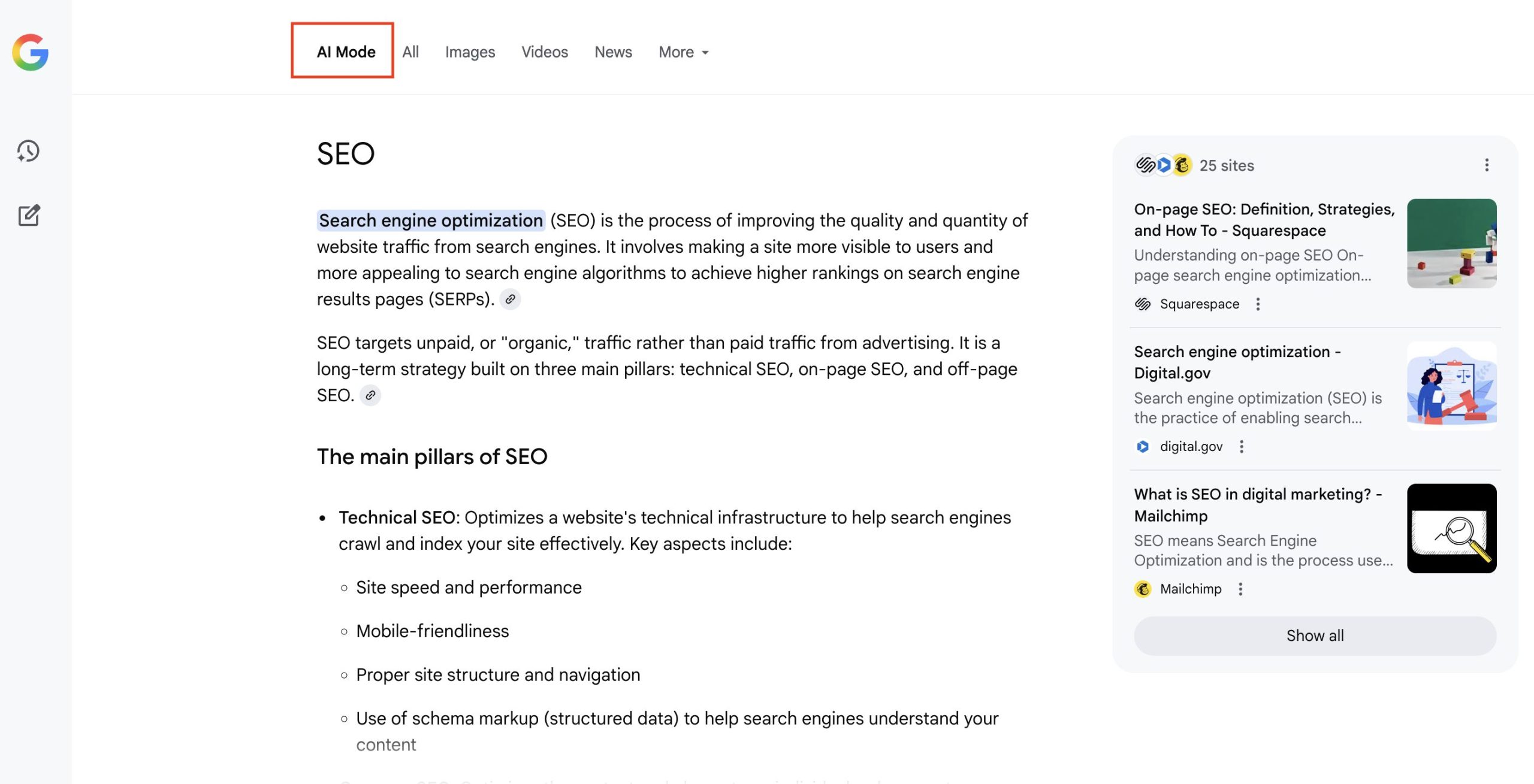
Task: Open Search engine optimization Digital.gov link
Action: coord(1237,362)
